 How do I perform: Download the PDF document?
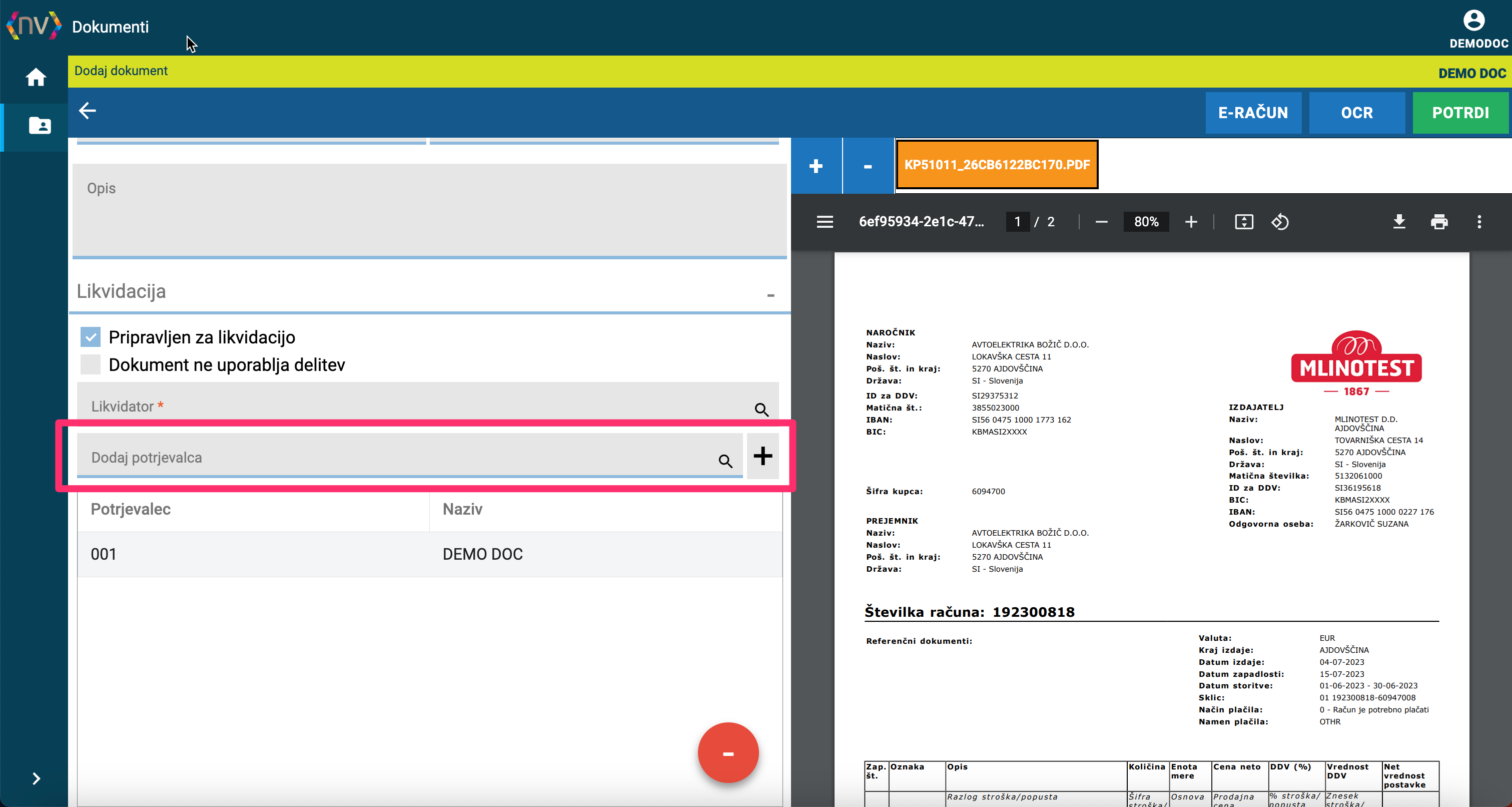(1399, 222)
